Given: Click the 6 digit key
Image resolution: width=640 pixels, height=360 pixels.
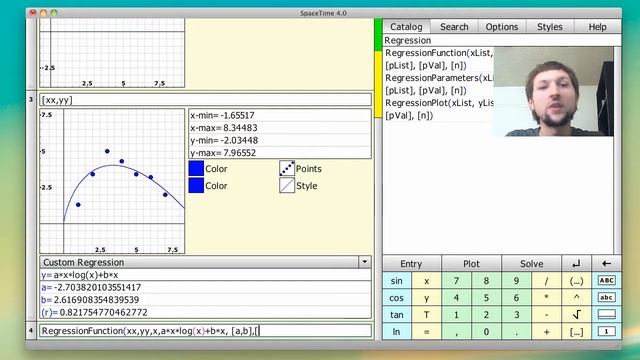Looking at the screenshot, I should tap(516, 298).
